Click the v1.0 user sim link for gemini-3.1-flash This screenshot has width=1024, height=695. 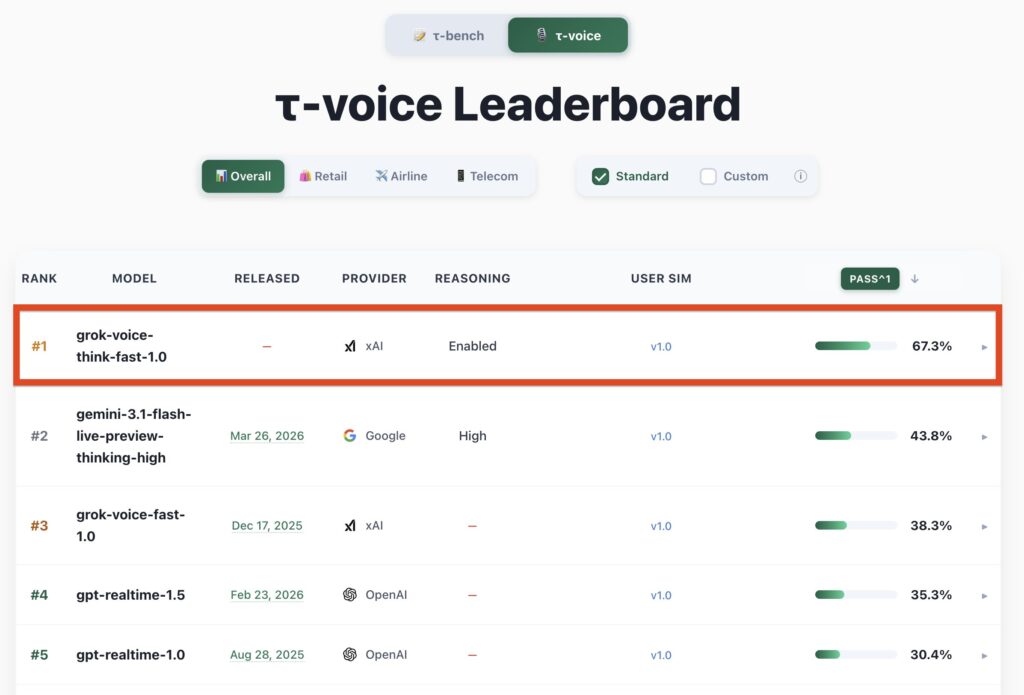tap(661, 436)
